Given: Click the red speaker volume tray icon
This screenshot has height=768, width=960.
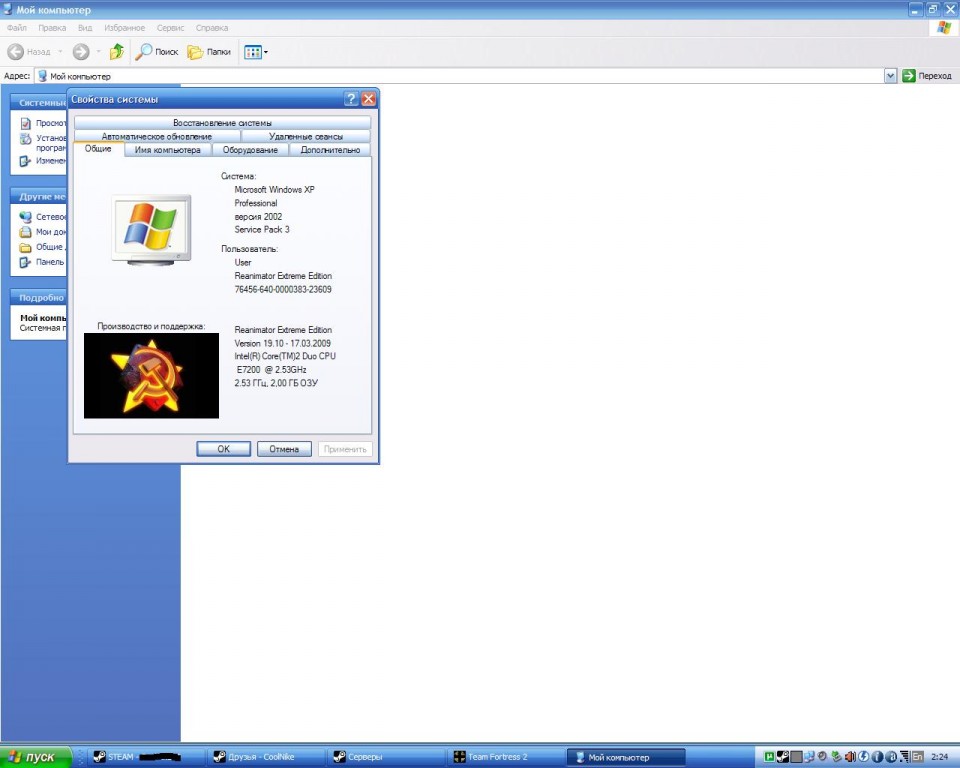Looking at the screenshot, I should [850, 757].
